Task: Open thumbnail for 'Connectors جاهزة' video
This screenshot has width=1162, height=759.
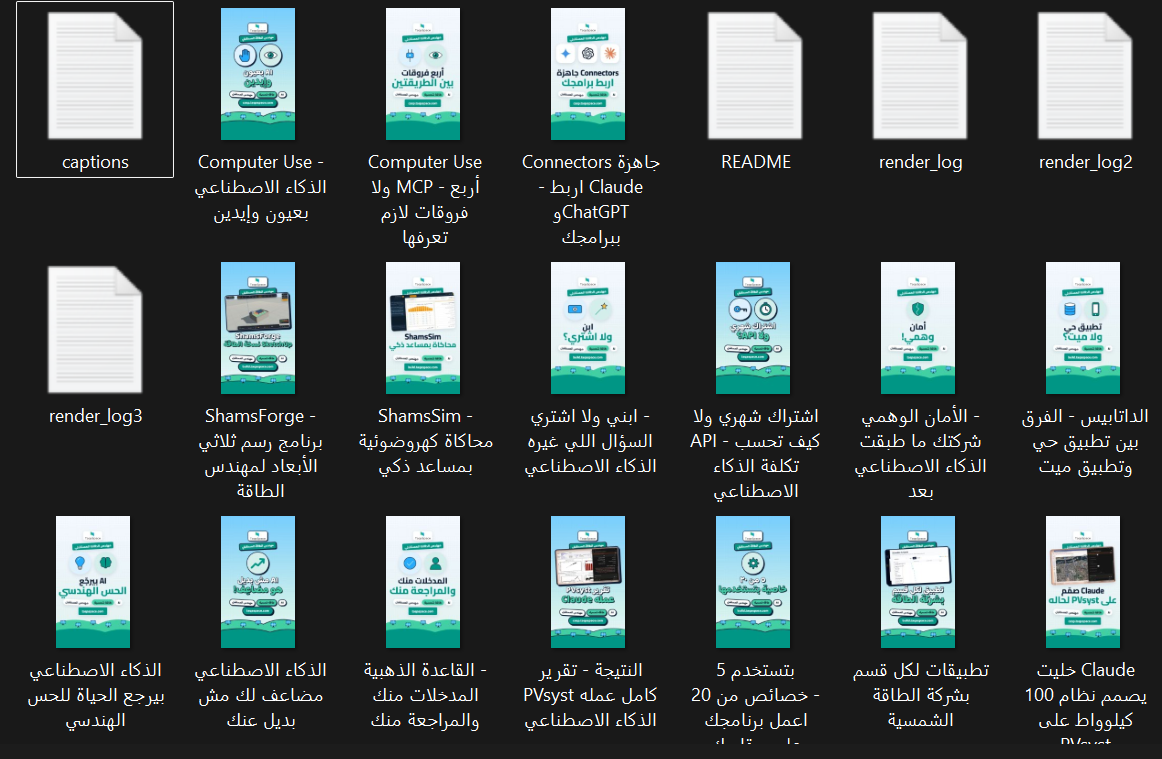Action: [x=588, y=74]
